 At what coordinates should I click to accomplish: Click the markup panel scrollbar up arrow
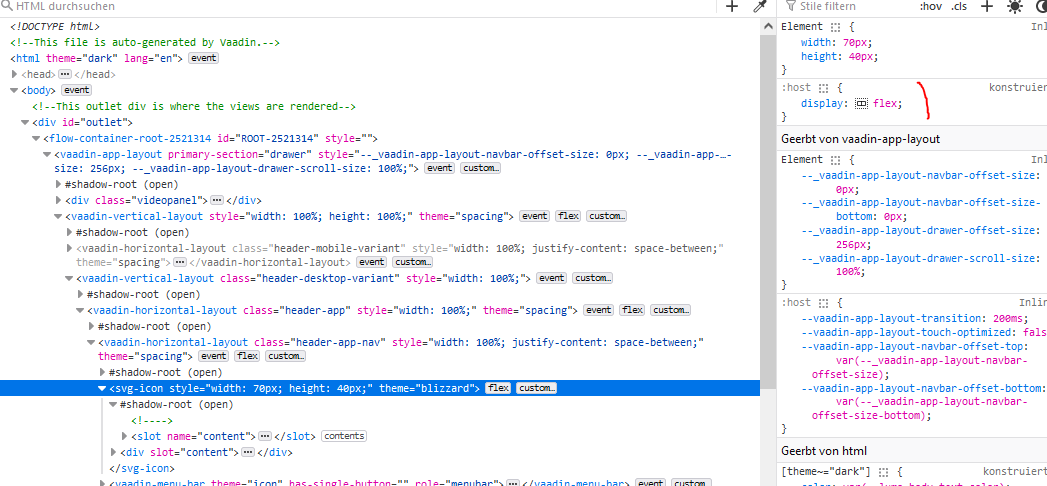tap(768, 24)
